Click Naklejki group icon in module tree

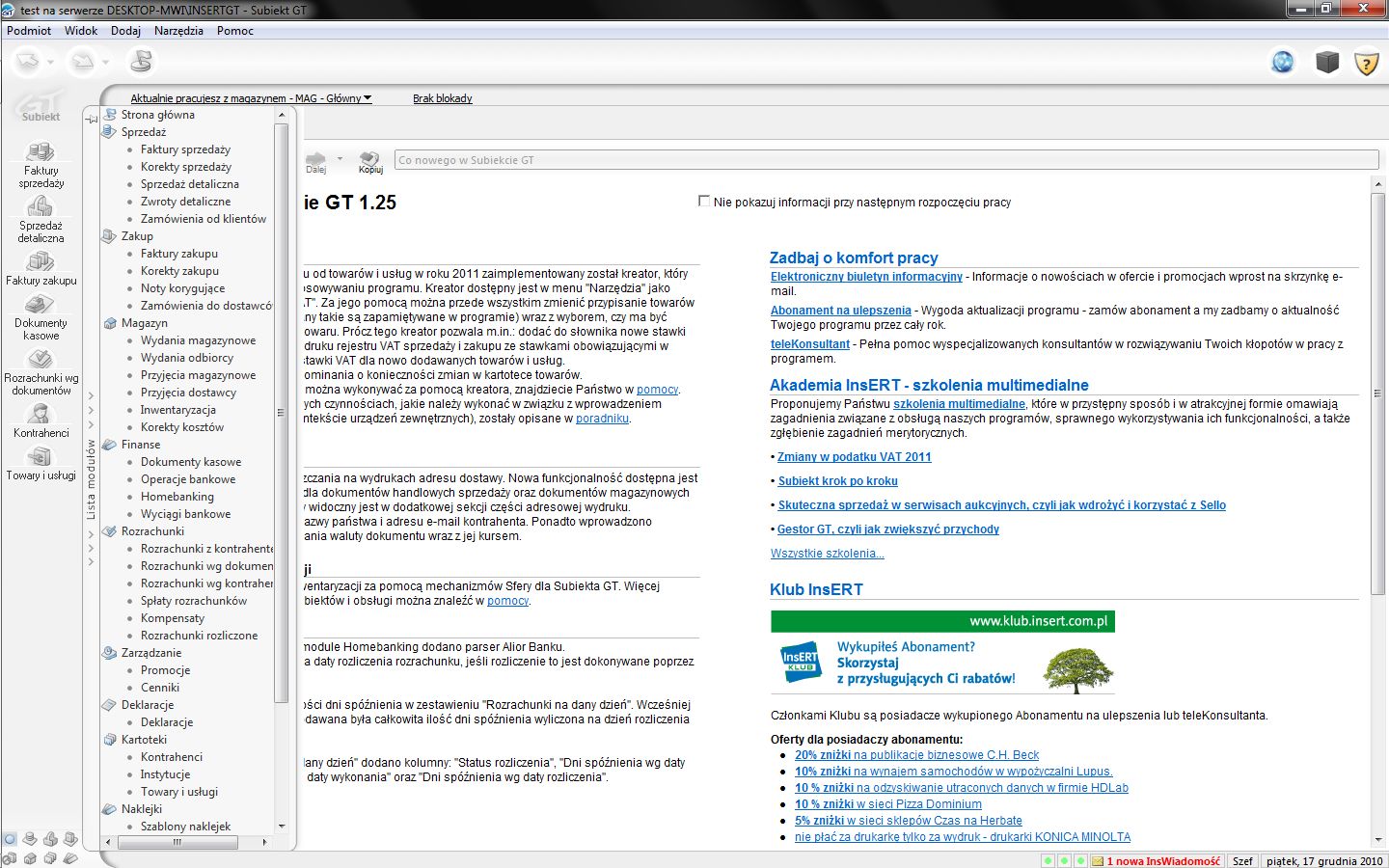coord(110,809)
